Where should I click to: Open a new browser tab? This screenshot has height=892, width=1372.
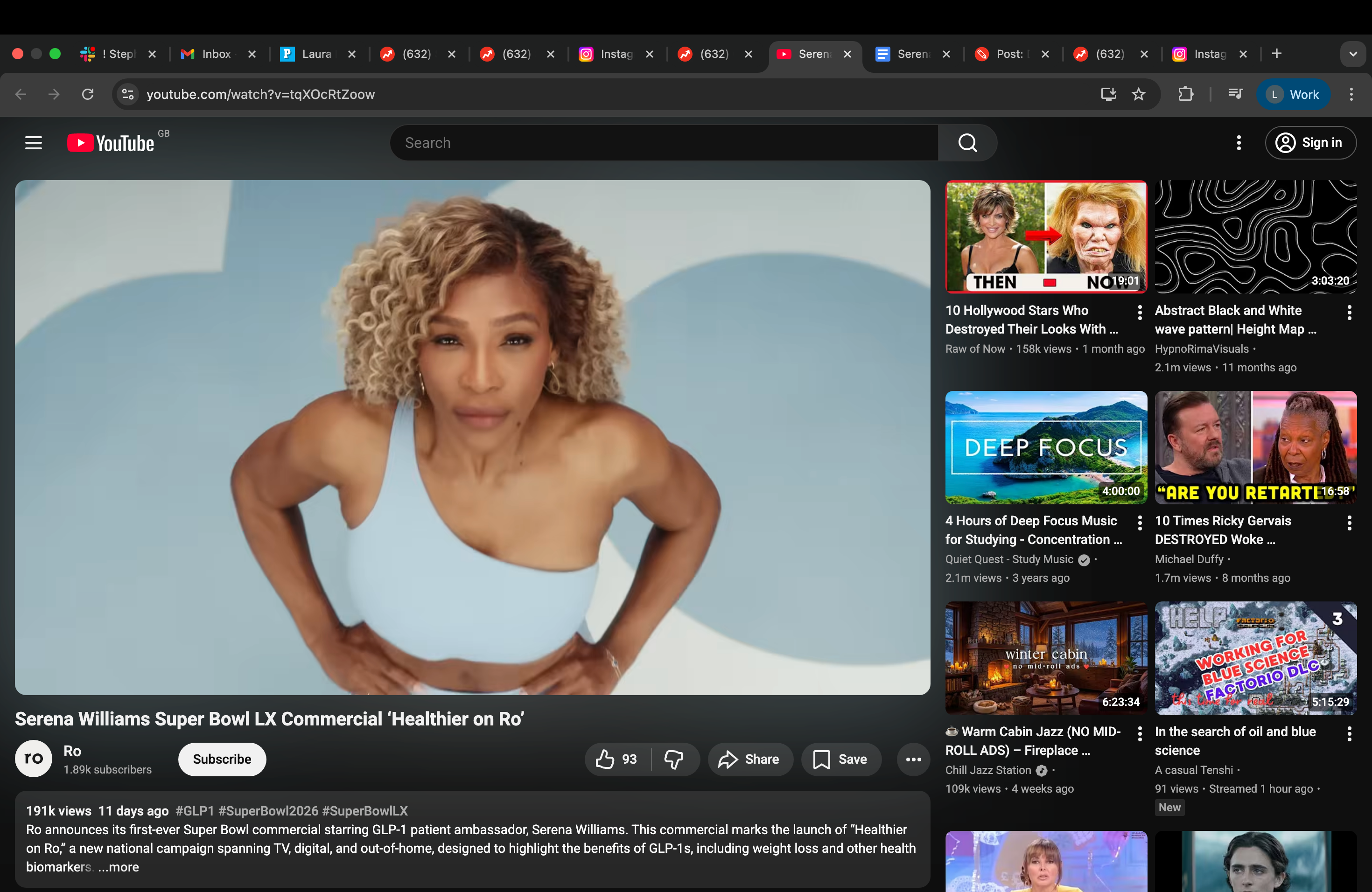pos(1276,54)
